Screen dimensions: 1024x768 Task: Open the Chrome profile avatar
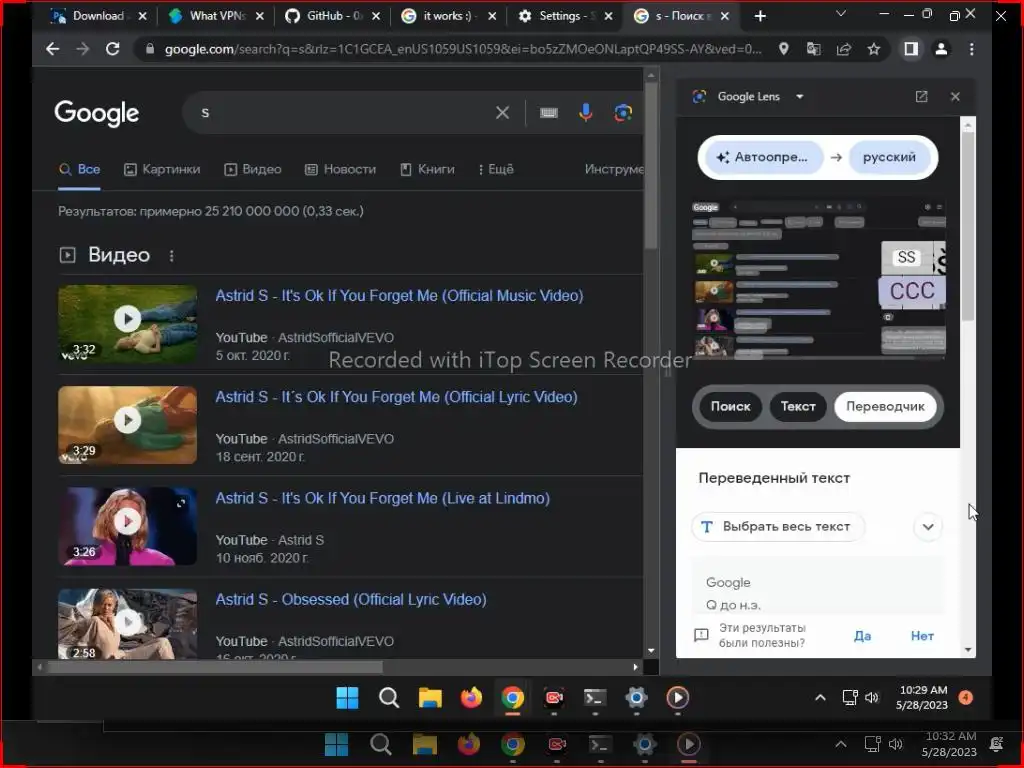(941, 49)
